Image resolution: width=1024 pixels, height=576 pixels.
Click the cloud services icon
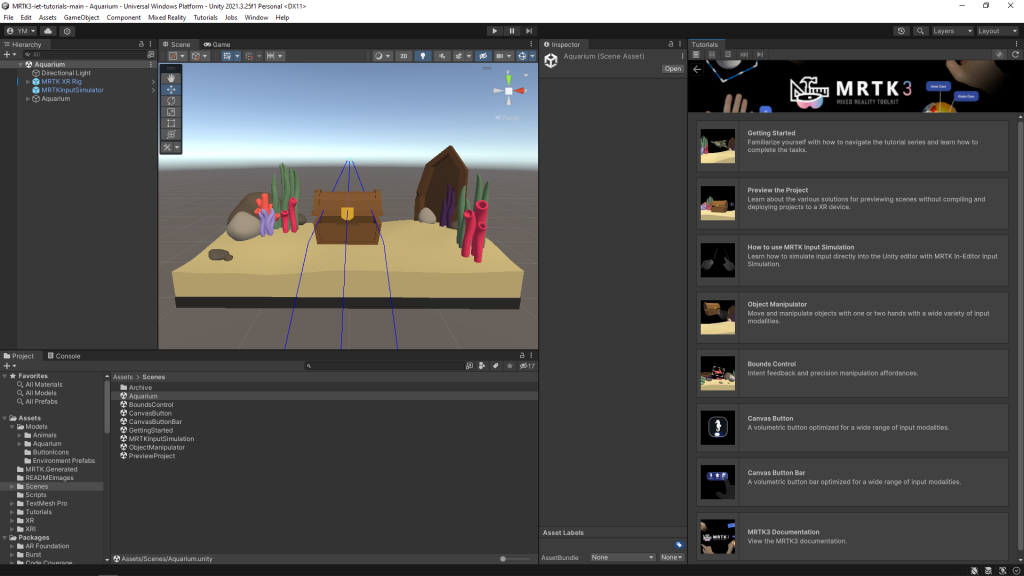click(x=48, y=31)
